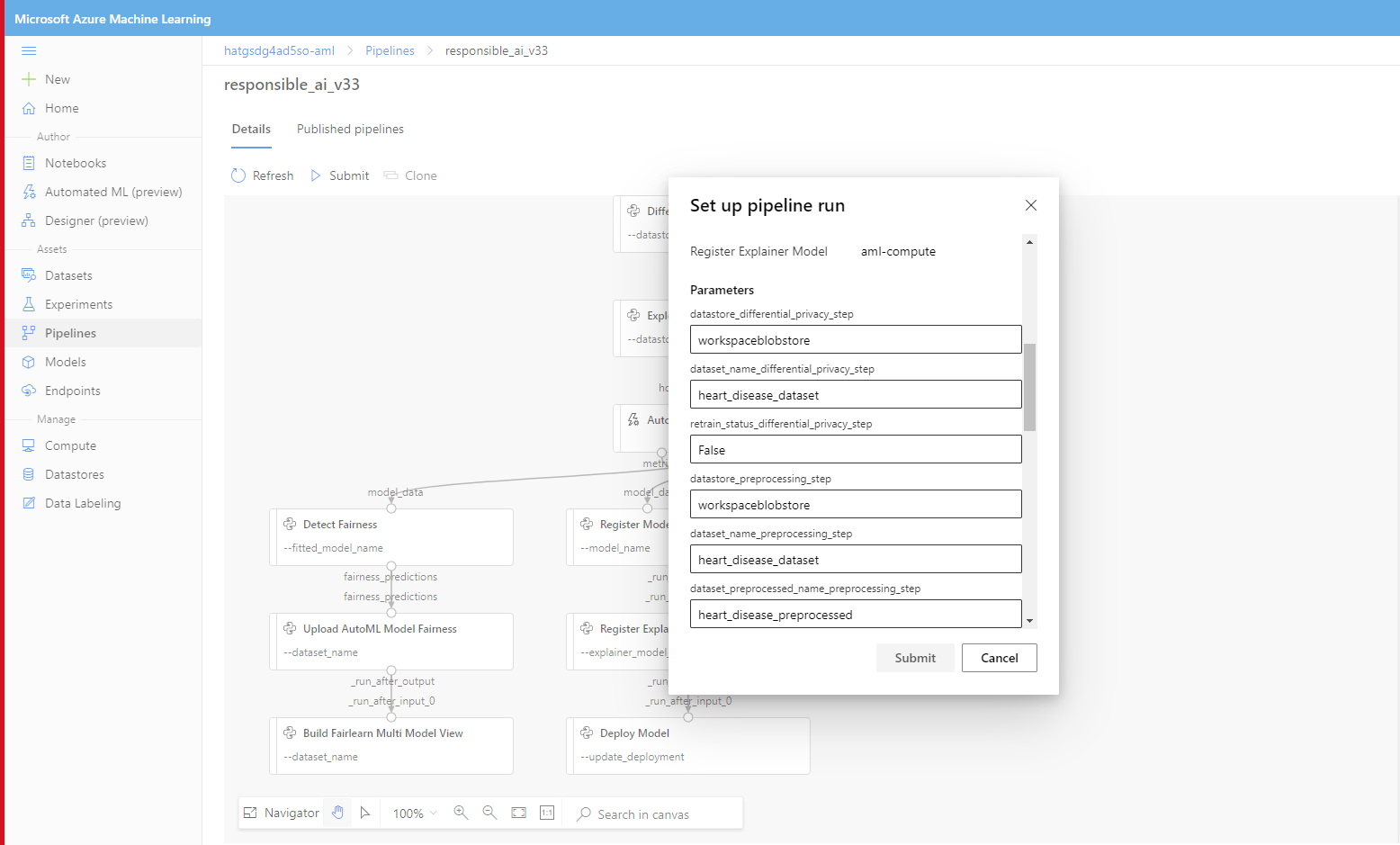
Task: Select the Detect Fairness pipeline node
Action: click(x=391, y=537)
